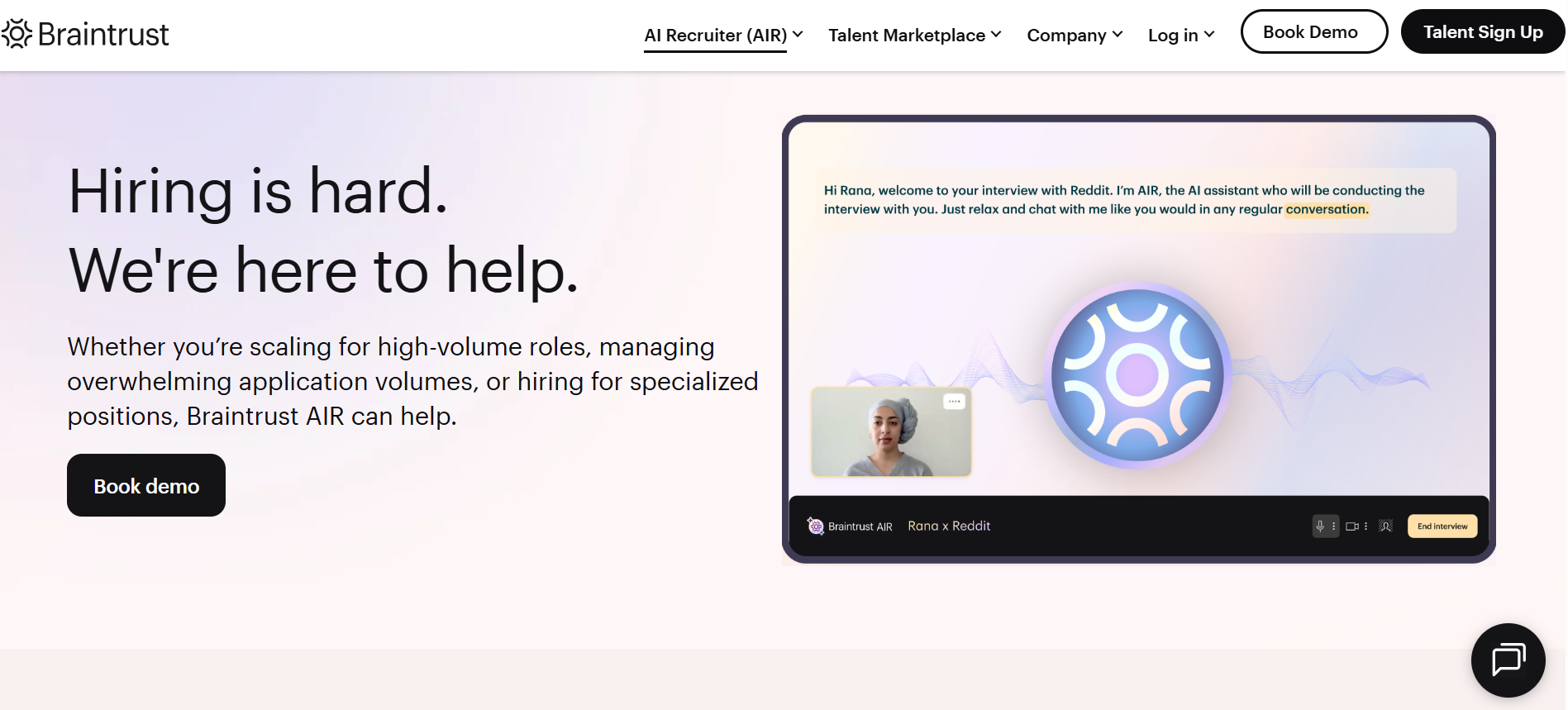Expand the Log in chevron

point(1209,34)
